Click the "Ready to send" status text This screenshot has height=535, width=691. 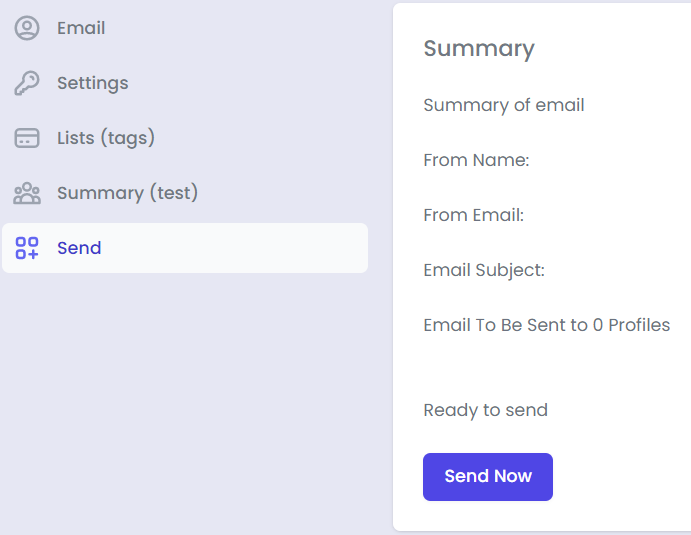485,410
